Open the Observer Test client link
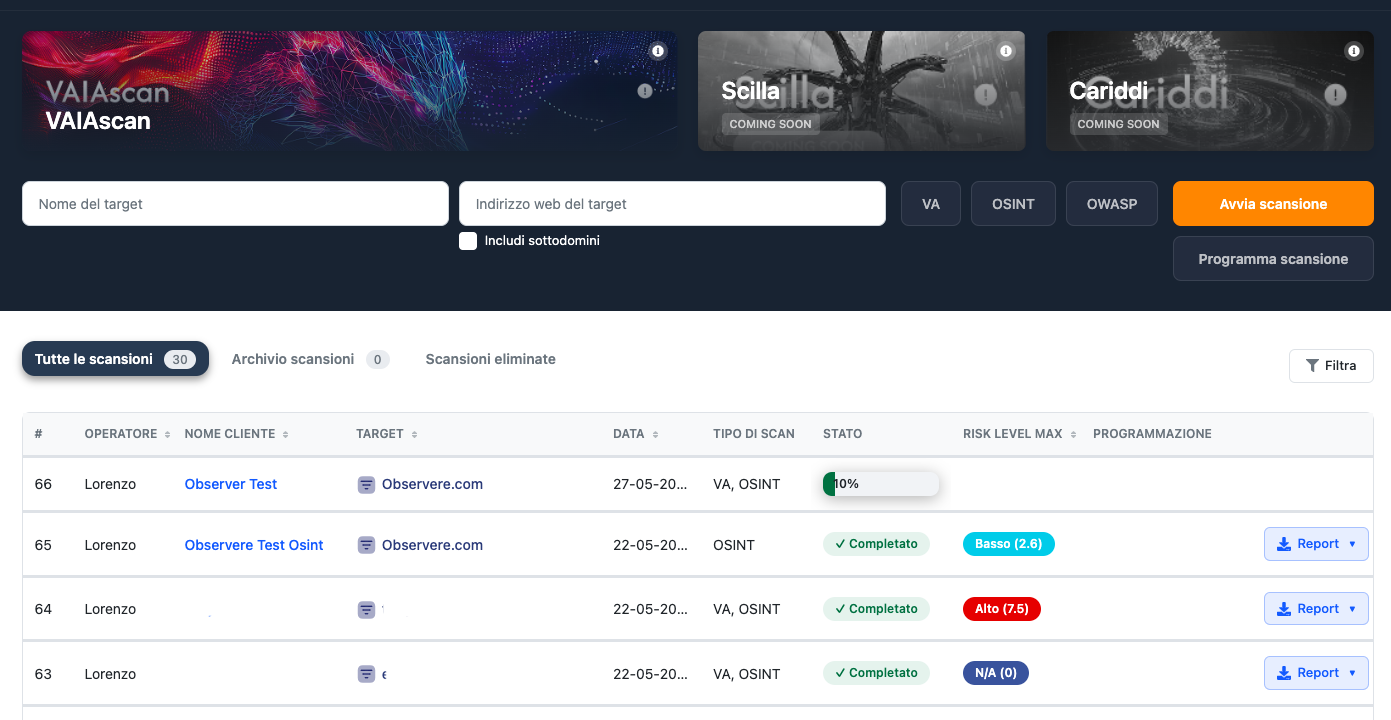Viewport: 1391px width, 720px height. 231,484
